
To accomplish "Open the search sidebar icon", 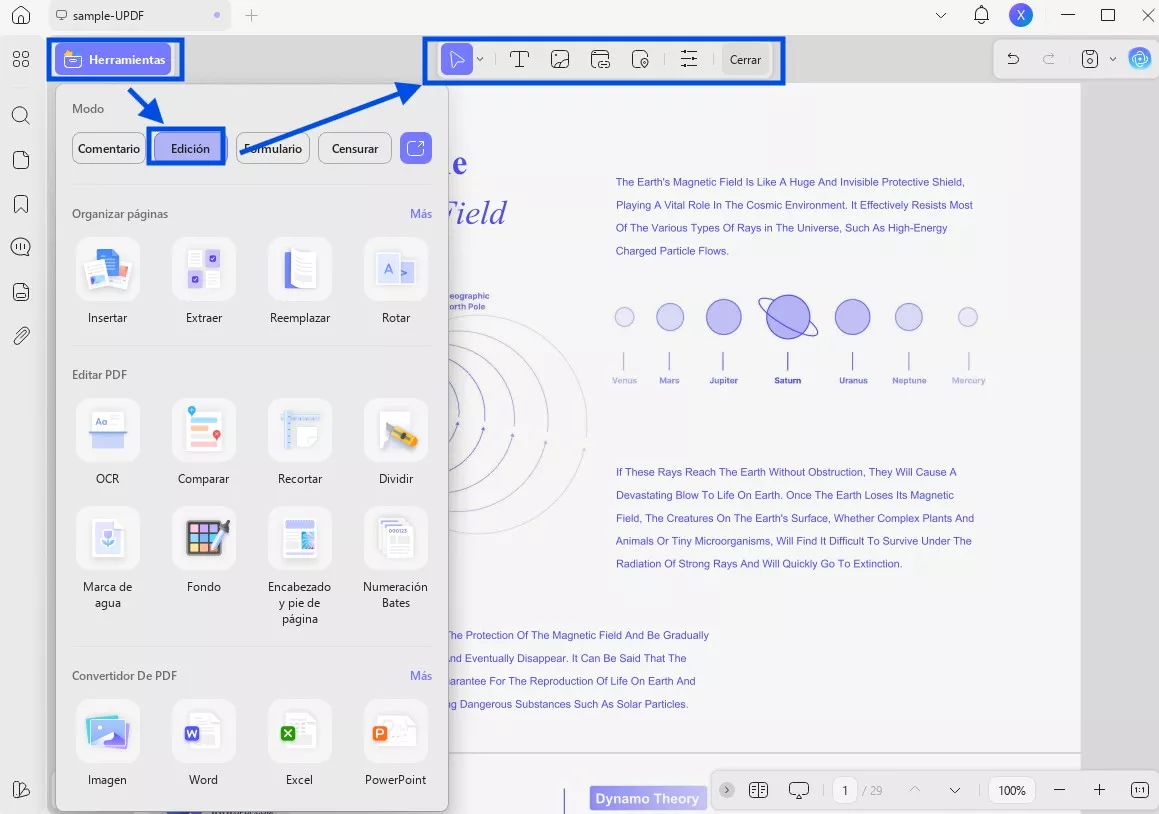I will [21, 115].
